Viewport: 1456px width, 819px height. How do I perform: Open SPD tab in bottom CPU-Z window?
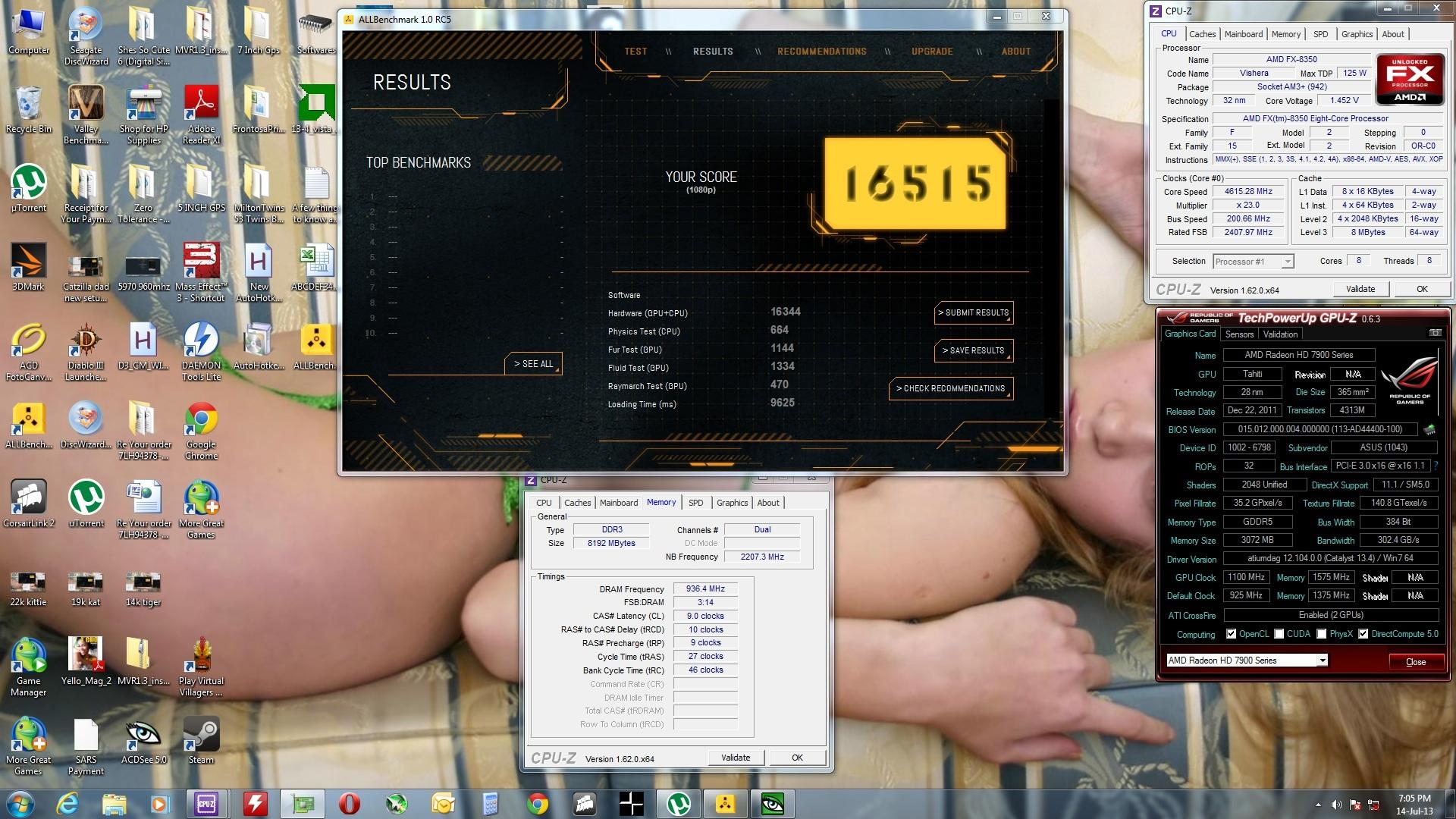[695, 503]
